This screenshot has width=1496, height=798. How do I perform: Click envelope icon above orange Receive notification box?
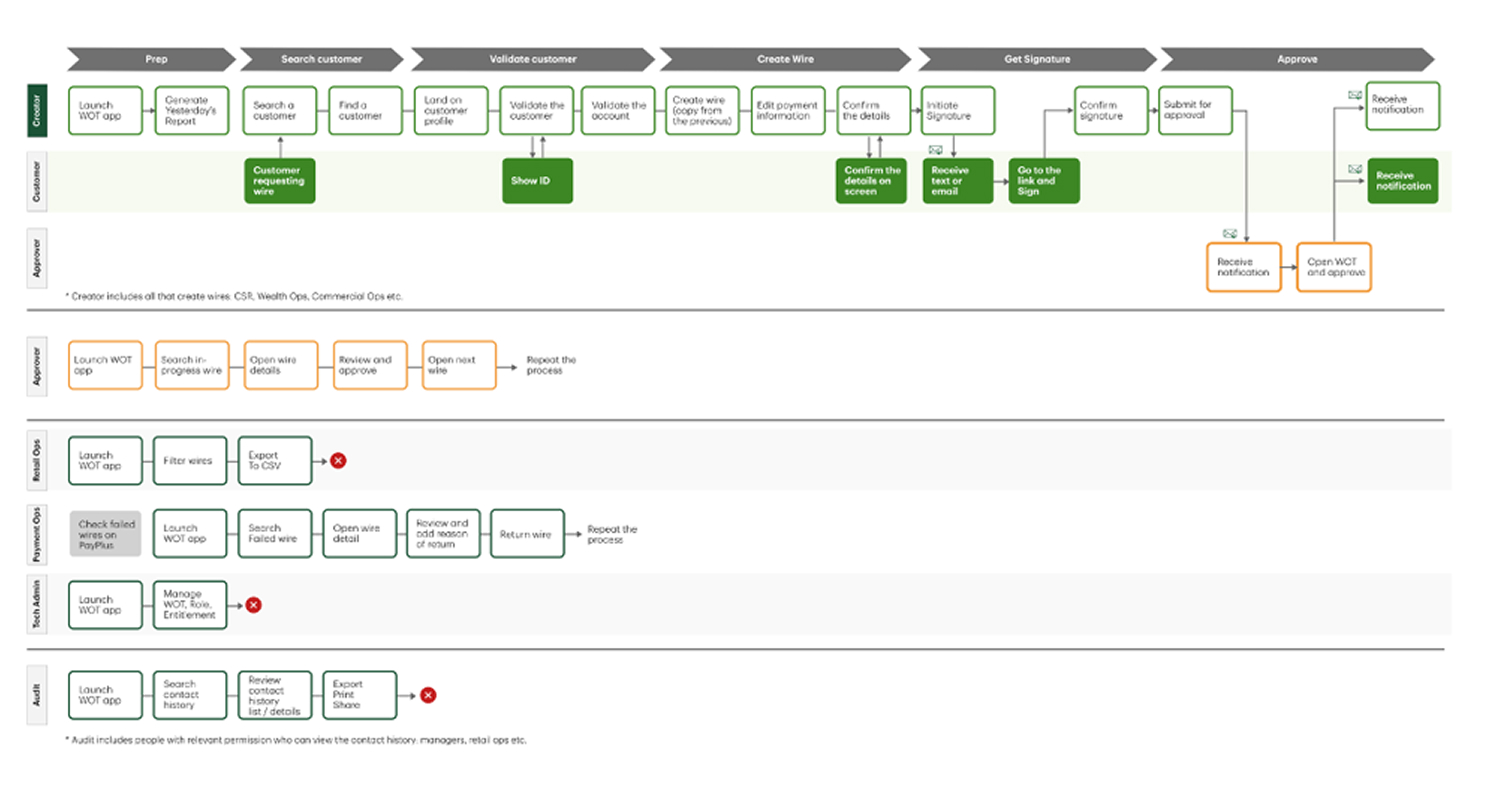(x=1230, y=234)
